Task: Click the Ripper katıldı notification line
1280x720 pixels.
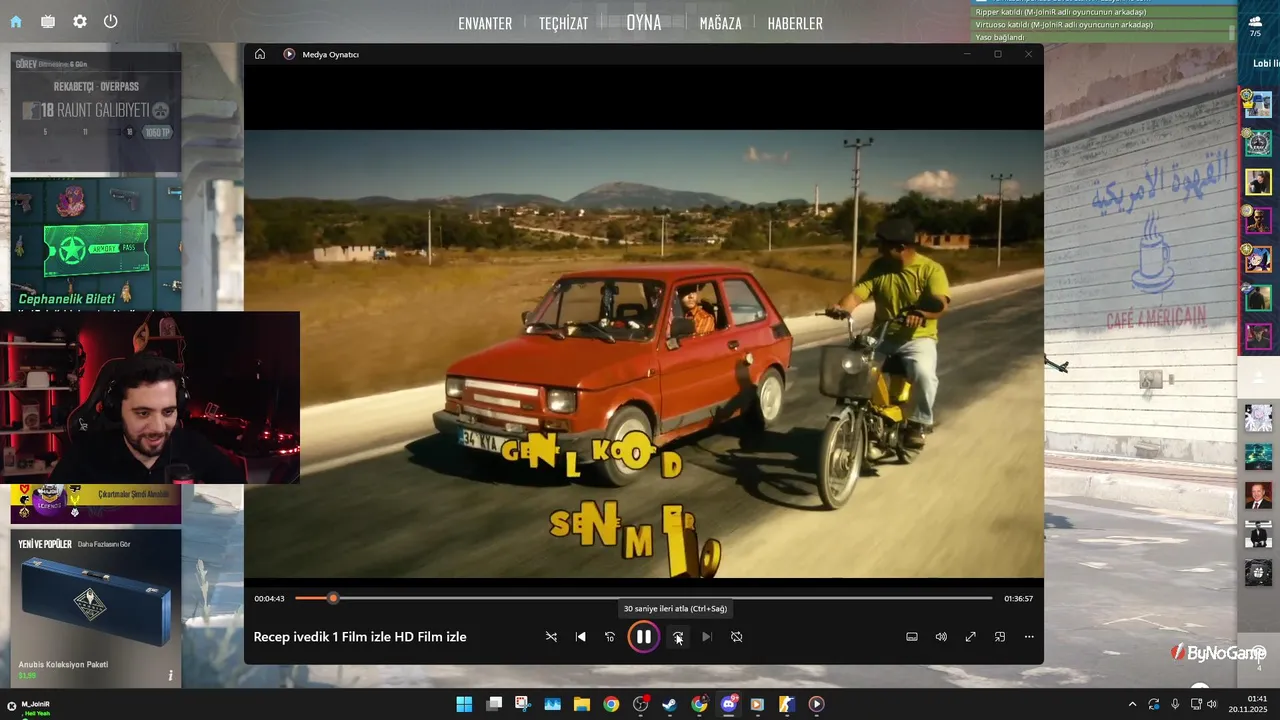Action: click(x=1061, y=12)
